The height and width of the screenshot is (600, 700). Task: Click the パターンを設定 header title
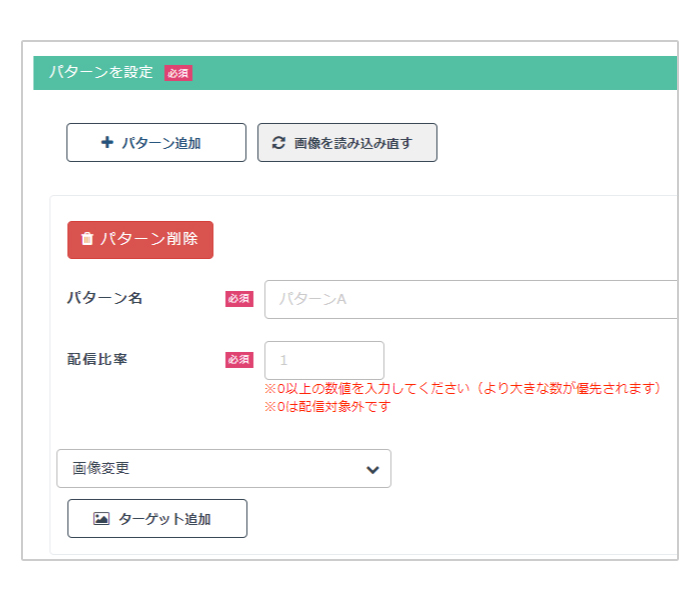(101, 72)
